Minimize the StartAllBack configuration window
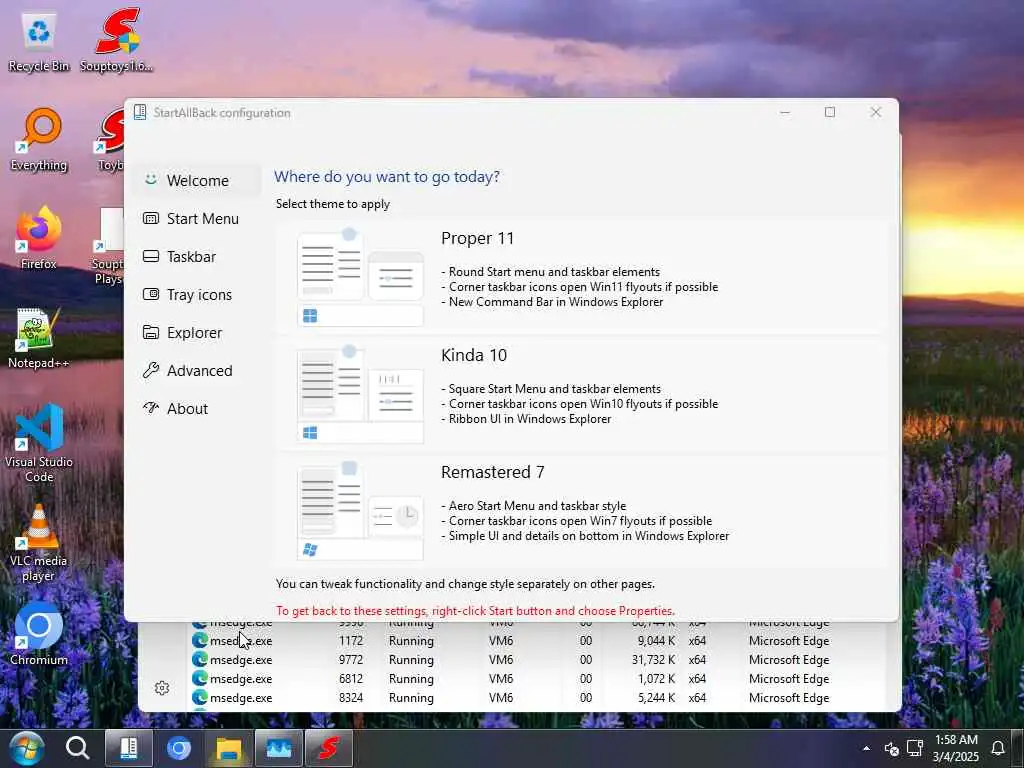Image resolution: width=1024 pixels, height=768 pixels. tap(785, 112)
